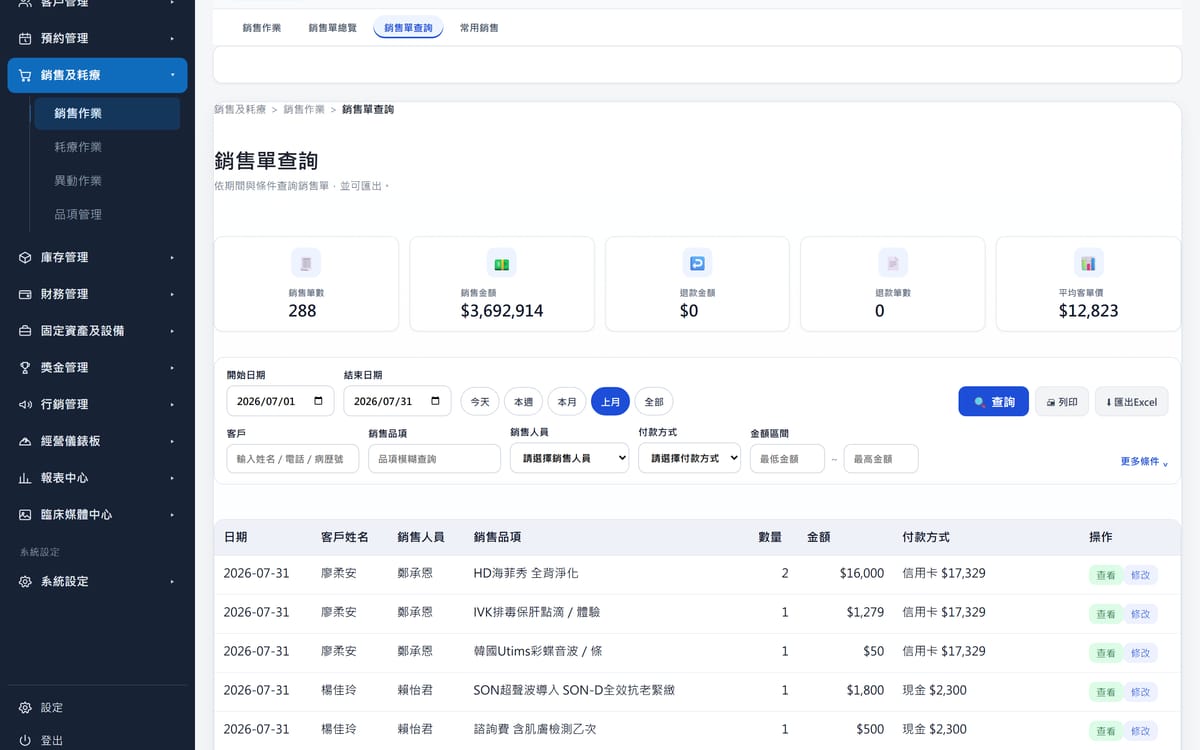Click the $12,823 average value
The height and width of the screenshot is (750, 1200).
pyautogui.click(x=1089, y=311)
